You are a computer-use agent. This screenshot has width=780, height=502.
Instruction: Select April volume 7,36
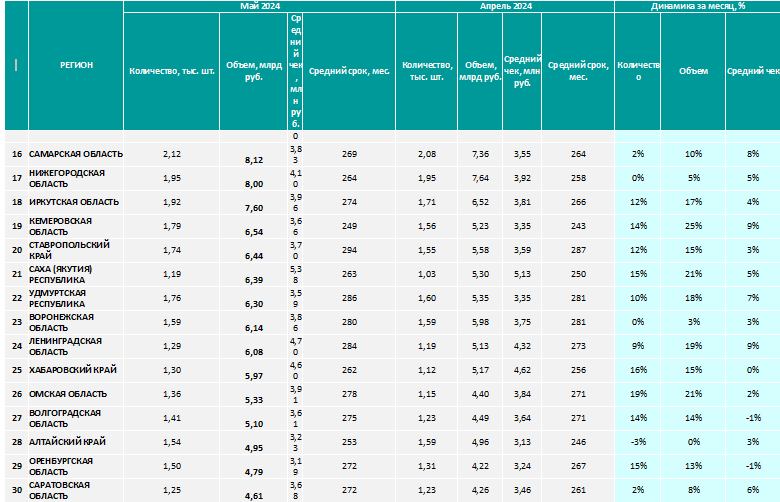480,154
